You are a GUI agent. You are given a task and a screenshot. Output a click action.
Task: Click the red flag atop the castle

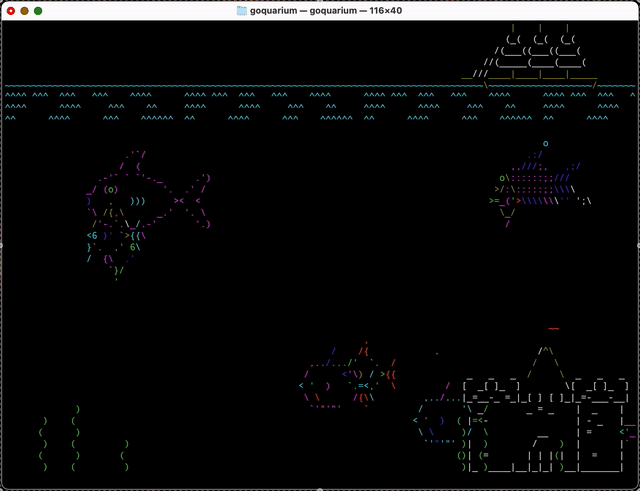pos(554,328)
